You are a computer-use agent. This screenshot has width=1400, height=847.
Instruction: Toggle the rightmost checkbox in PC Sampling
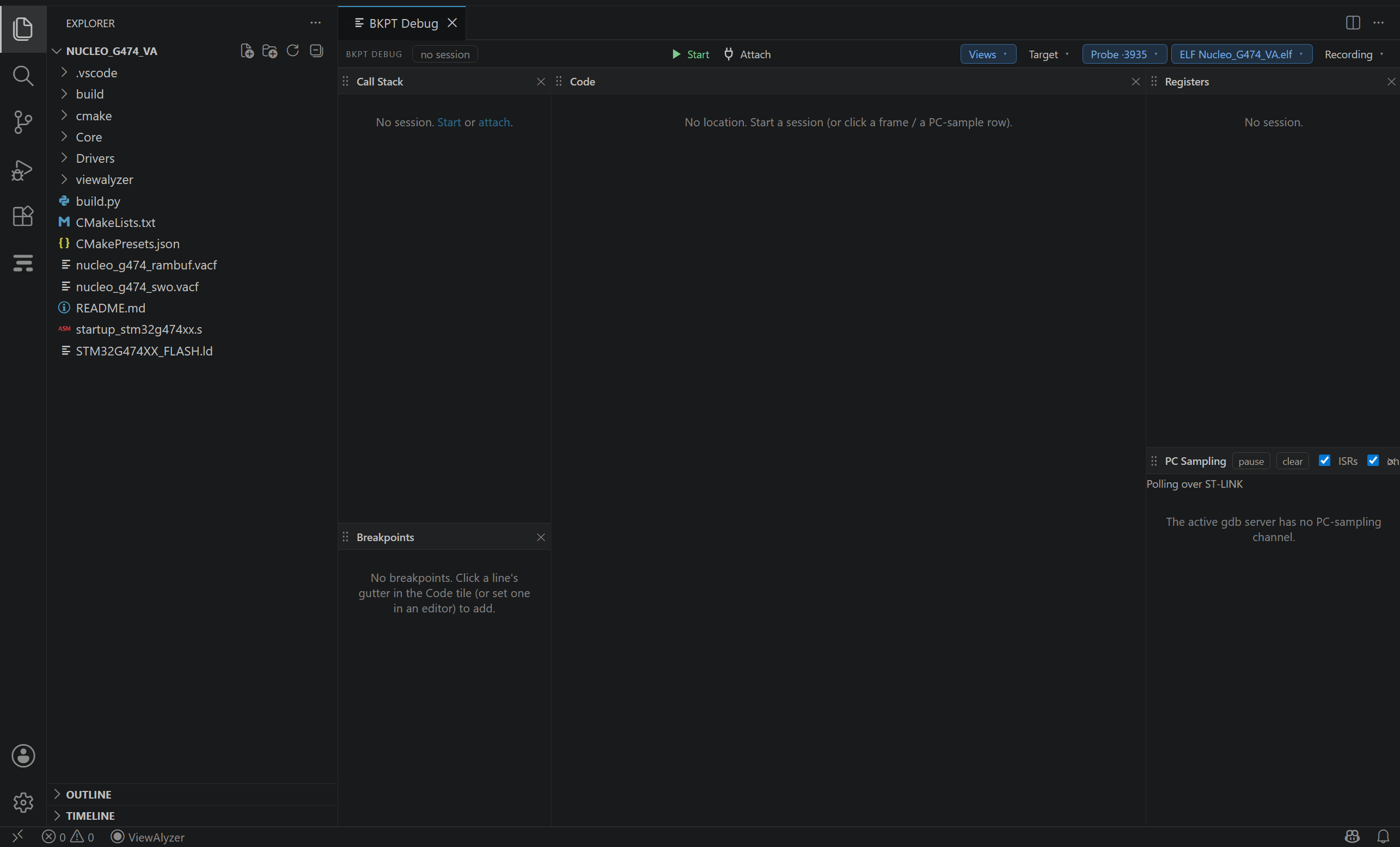(x=1373, y=461)
